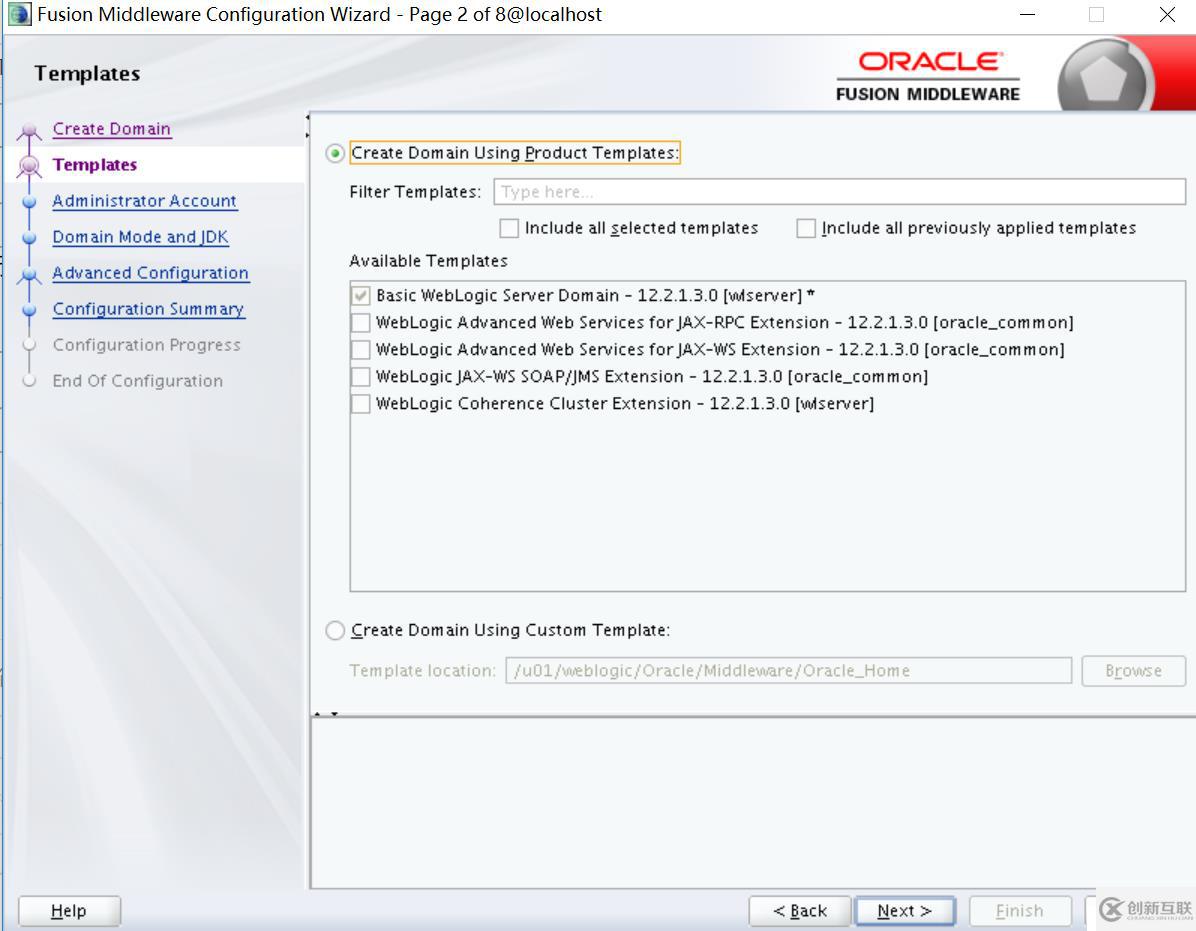This screenshot has width=1196, height=931.
Task: Click the Domain Mode and JDK step bullet
Action: click(x=29, y=237)
